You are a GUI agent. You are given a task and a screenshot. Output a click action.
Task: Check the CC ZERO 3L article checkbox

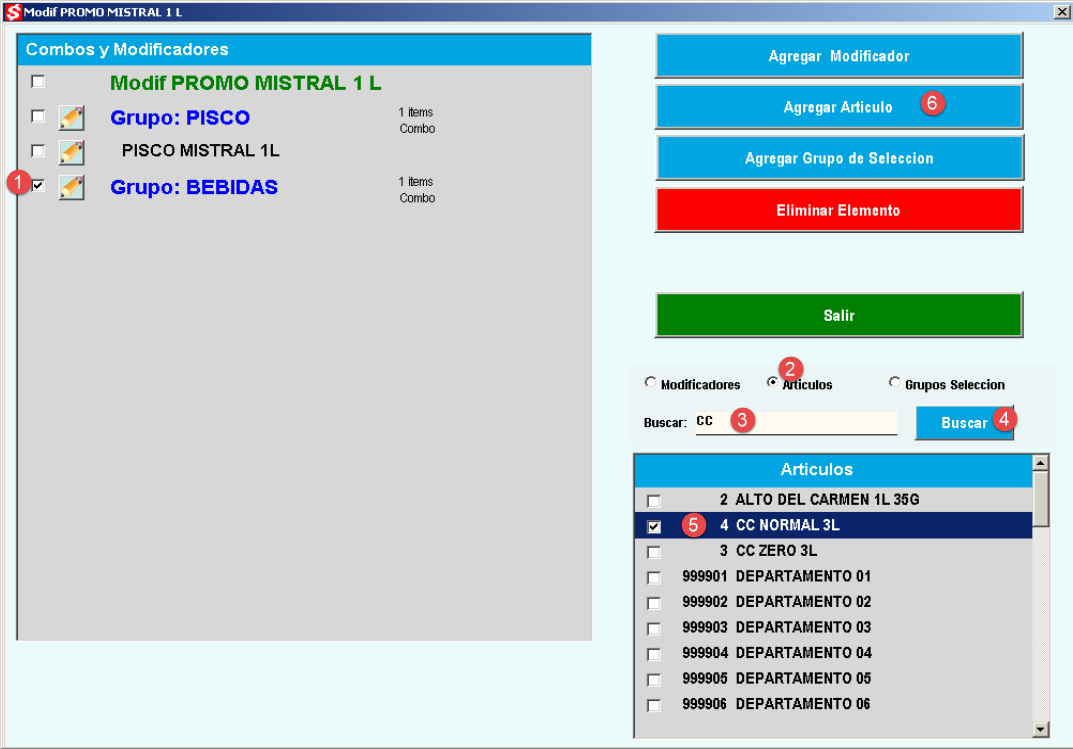[x=654, y=552]
